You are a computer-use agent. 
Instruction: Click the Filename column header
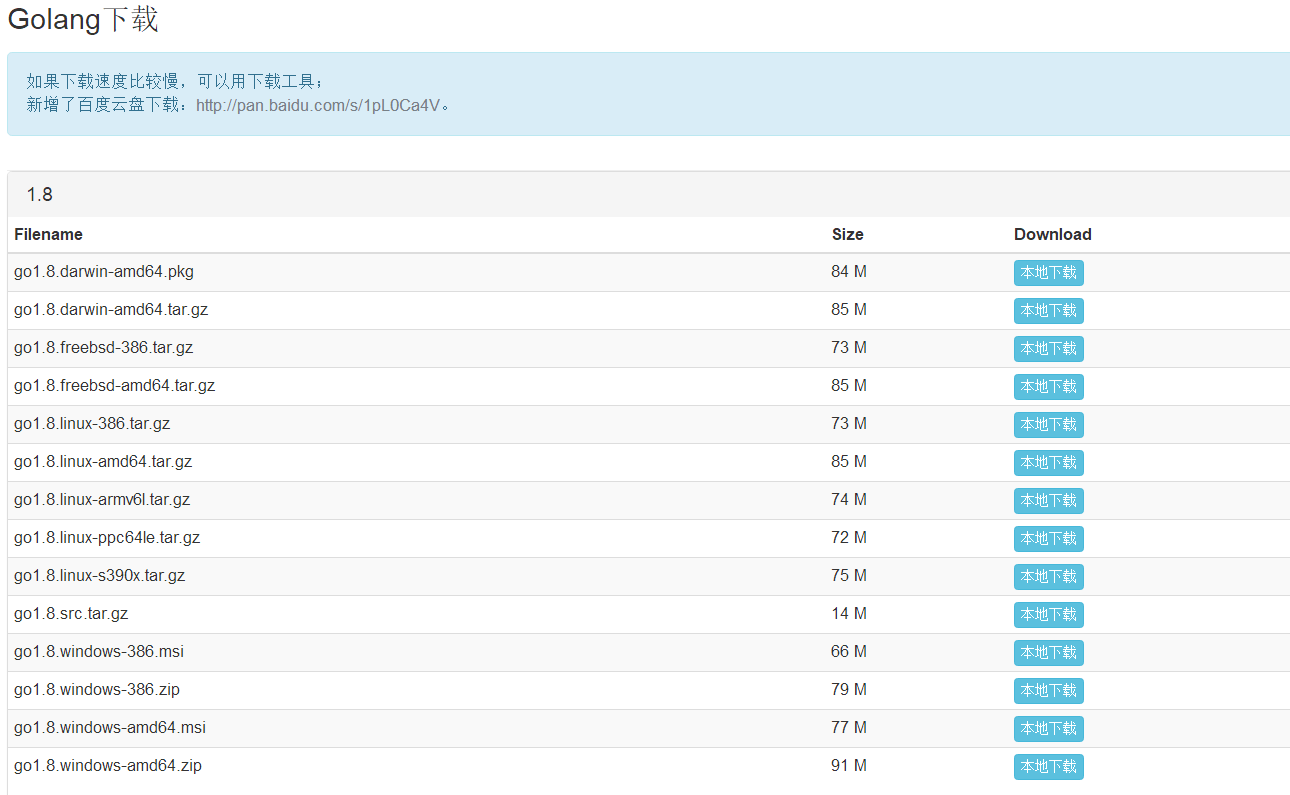pos(48,234)
